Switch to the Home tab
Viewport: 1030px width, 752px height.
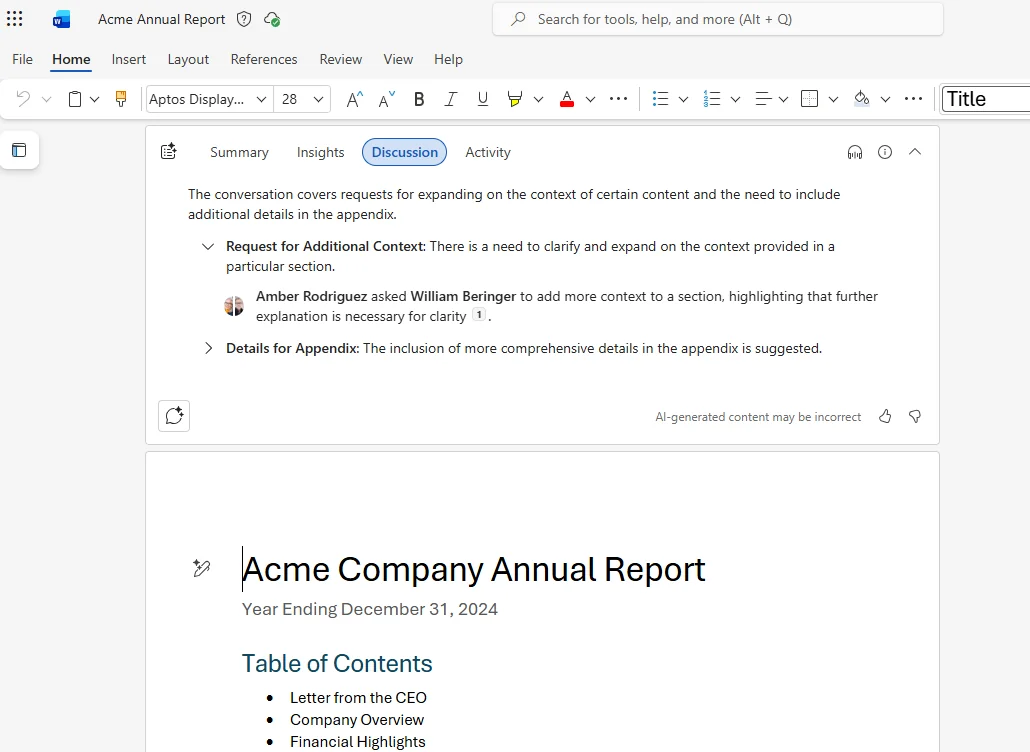click(71, 59)
